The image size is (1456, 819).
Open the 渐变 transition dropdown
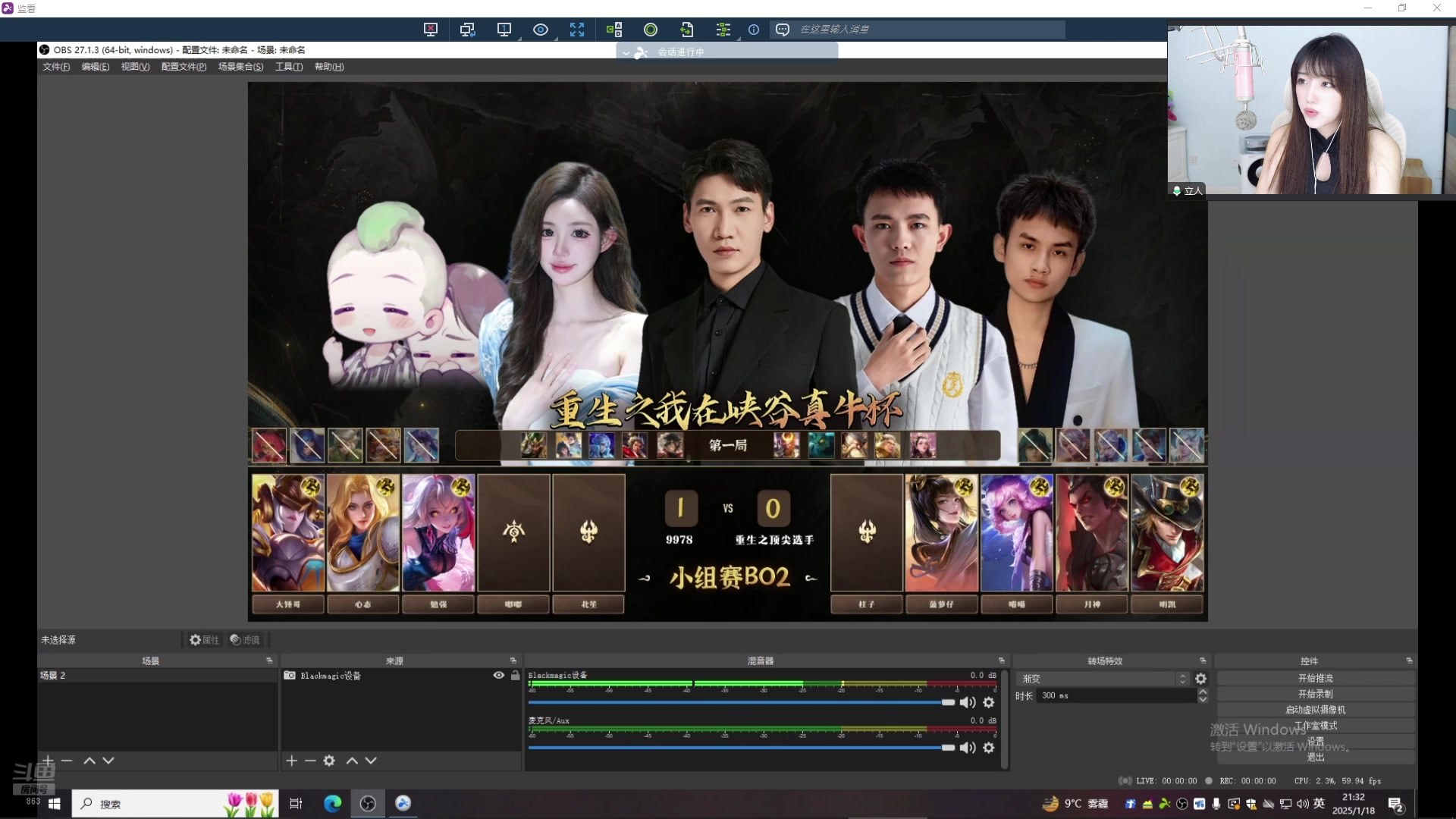pyautogui.click(x=1103, y=679)
